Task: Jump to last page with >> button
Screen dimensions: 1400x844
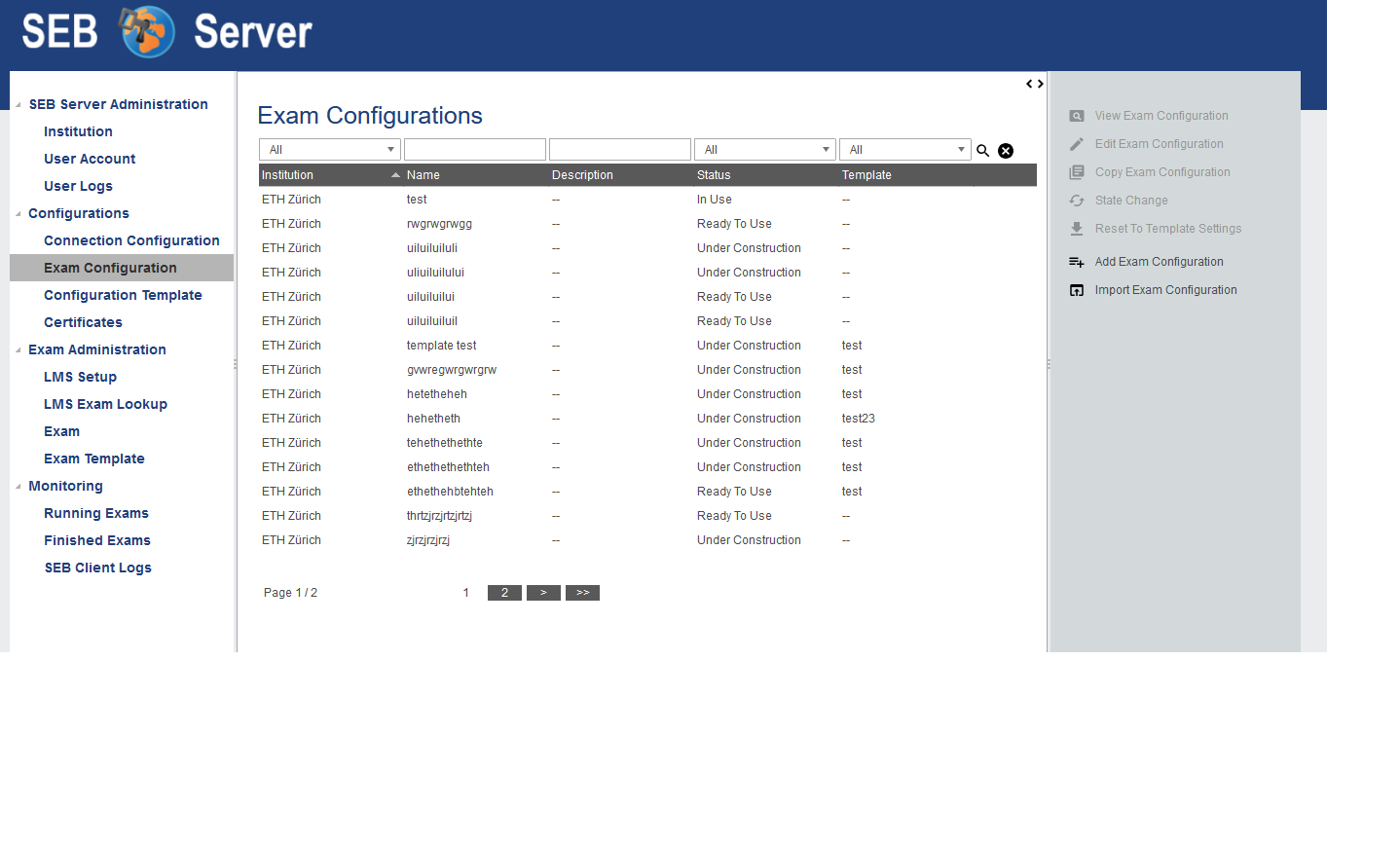Action: (x=582, y=593)
